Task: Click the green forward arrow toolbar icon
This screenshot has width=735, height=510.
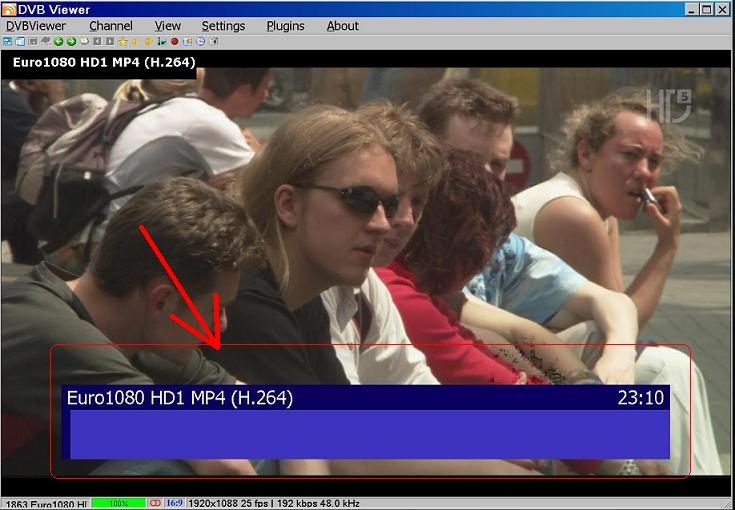Action: pyautogui.click(x=71, y=42)
